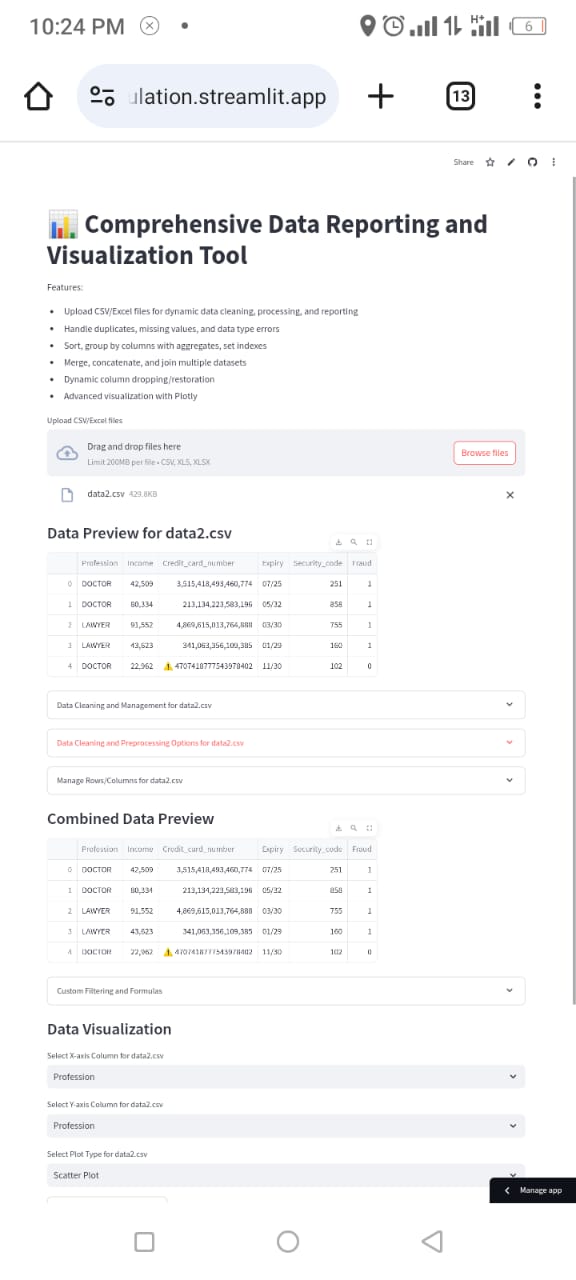
Task: Click the Browse files button
Action: click(x=485, y=453)
